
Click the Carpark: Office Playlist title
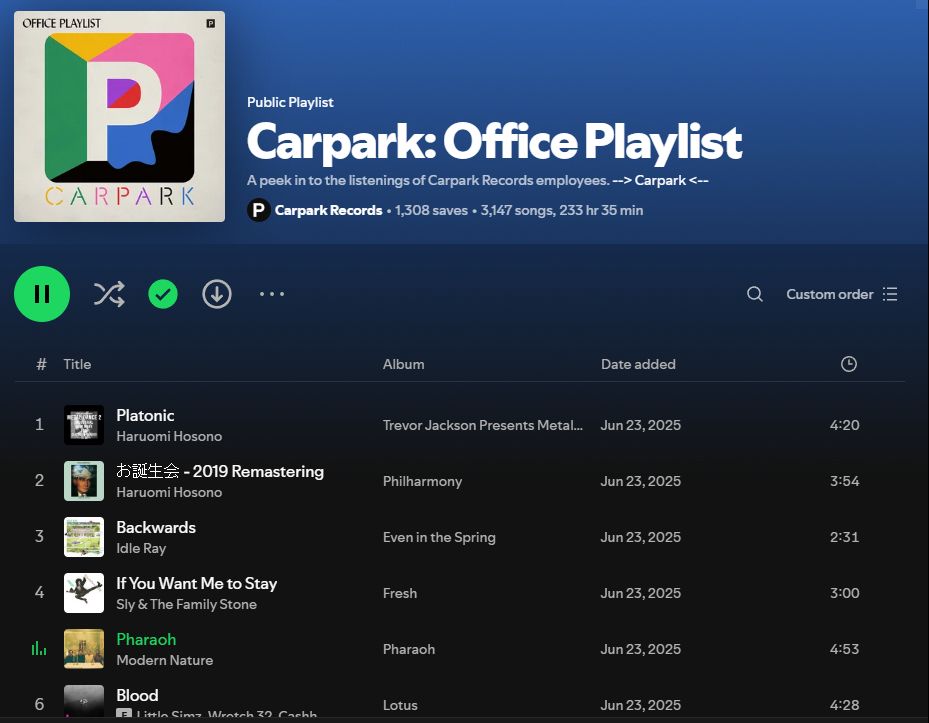click(494, 141)
